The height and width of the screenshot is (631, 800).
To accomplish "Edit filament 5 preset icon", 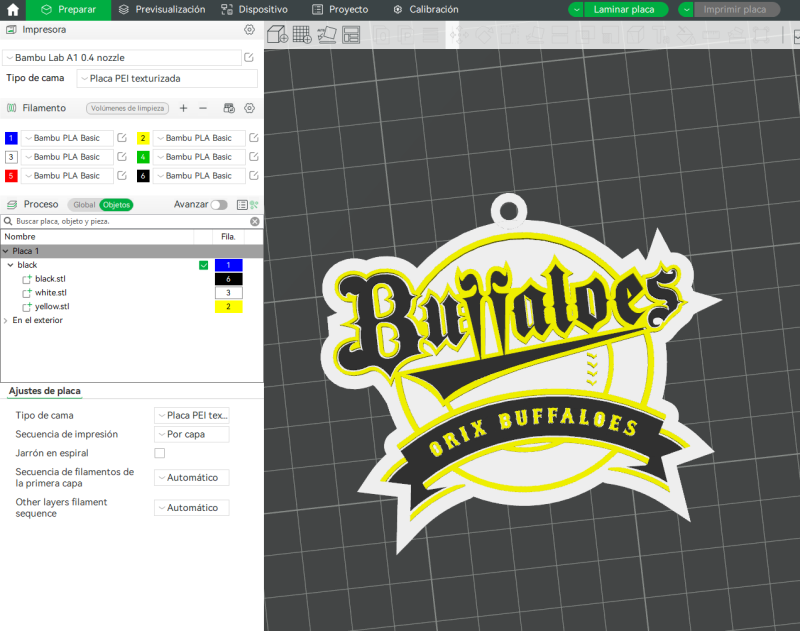I will [x=122, y=175].
